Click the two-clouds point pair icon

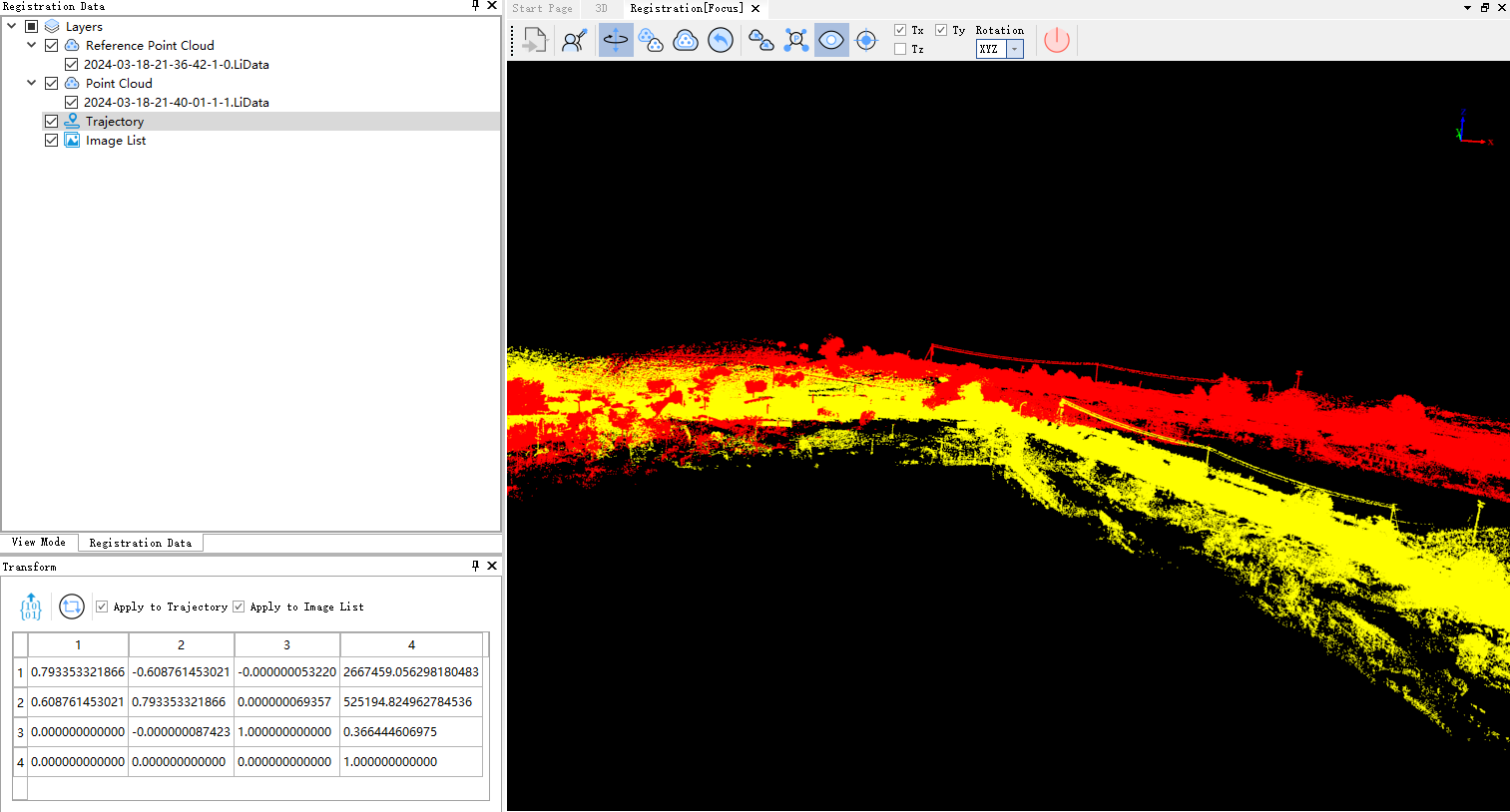(x=651, y=41)
